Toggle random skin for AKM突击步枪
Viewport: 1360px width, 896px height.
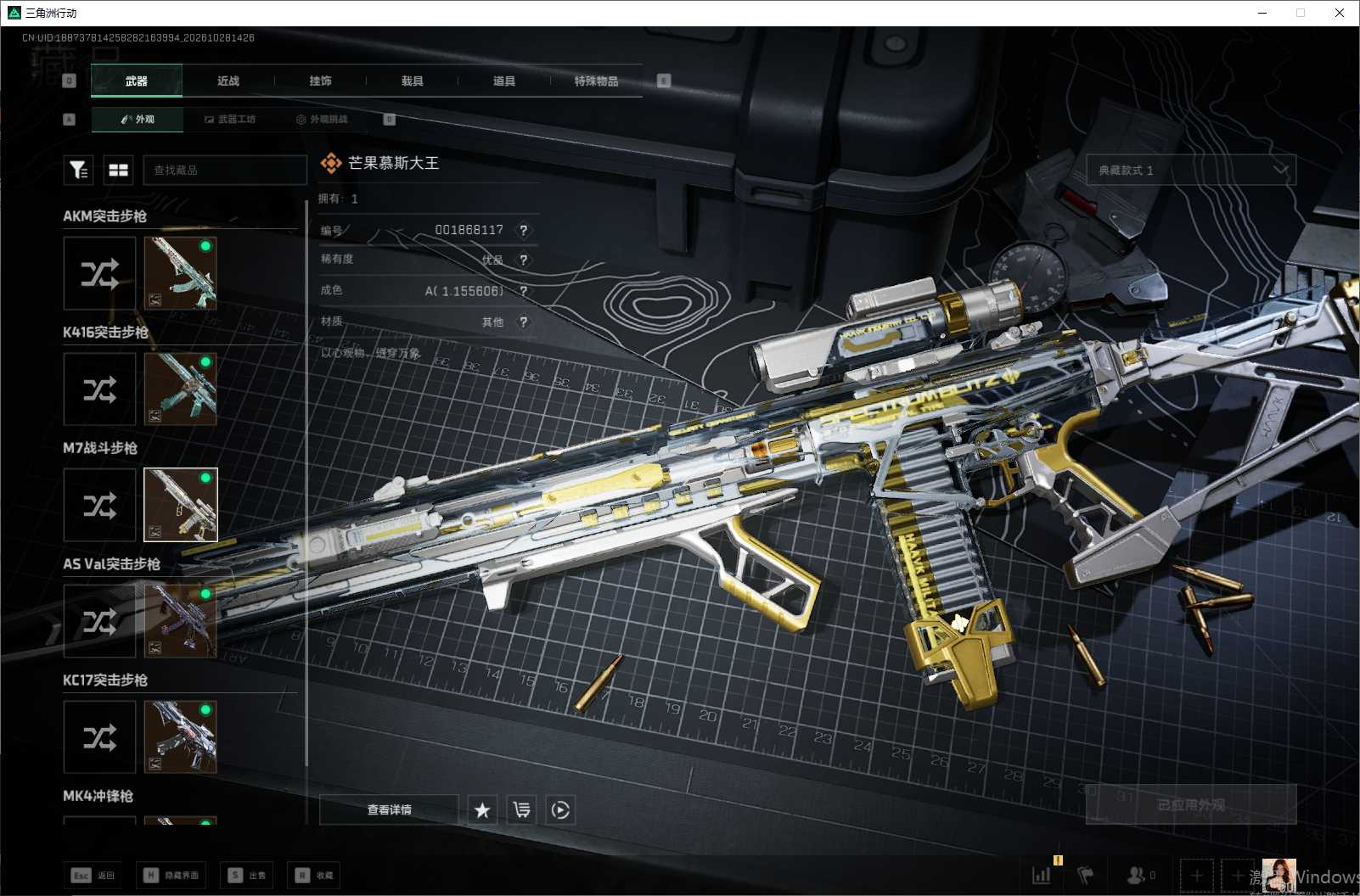pos(99,273)
